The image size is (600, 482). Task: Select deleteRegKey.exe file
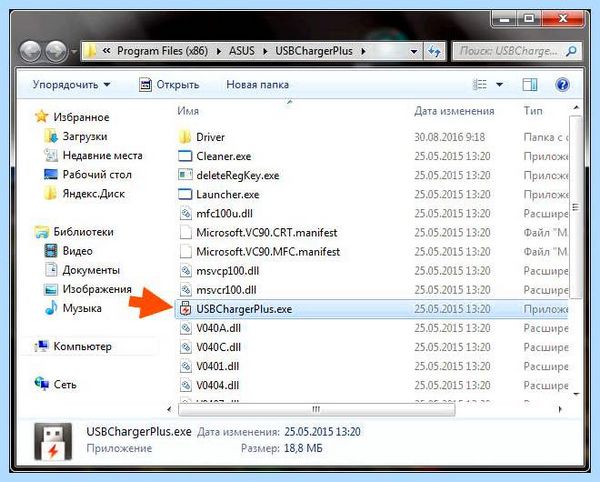click(x=238, y=175)
